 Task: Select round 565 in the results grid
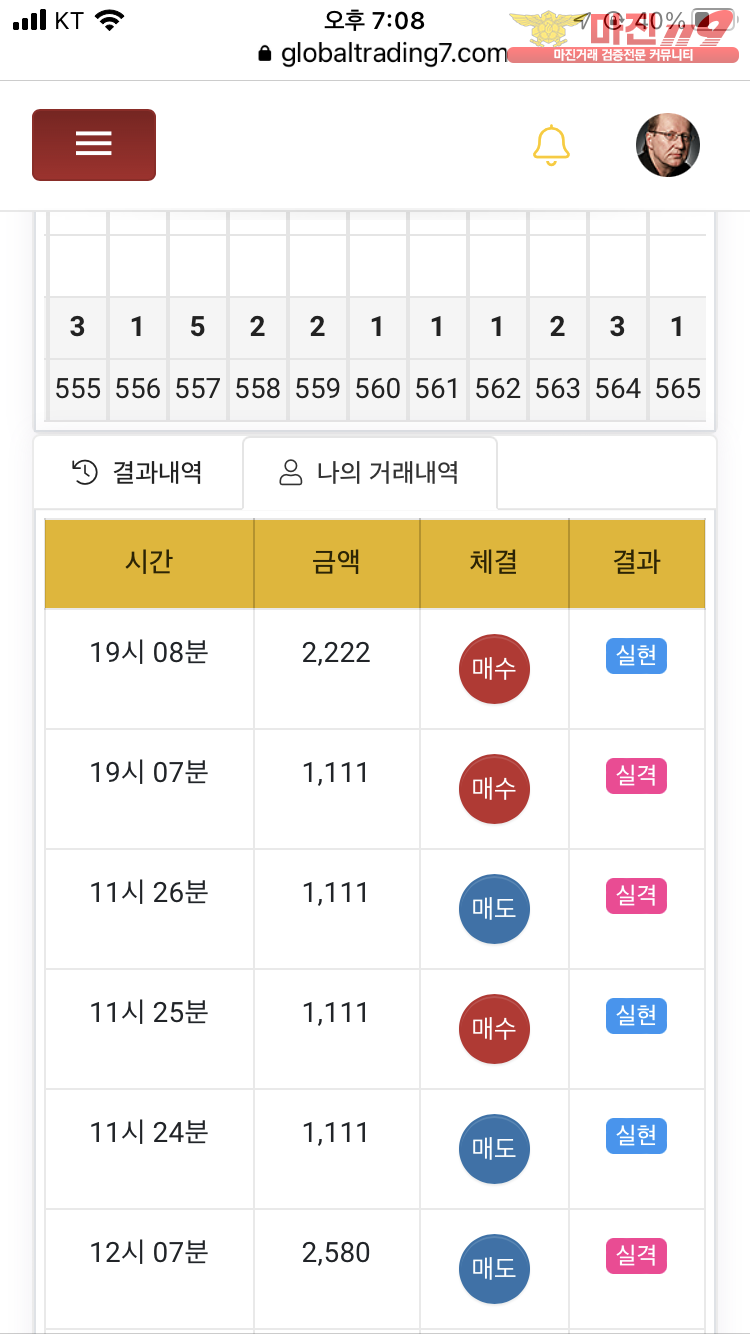pyautogui.click(x=678, y=389)
